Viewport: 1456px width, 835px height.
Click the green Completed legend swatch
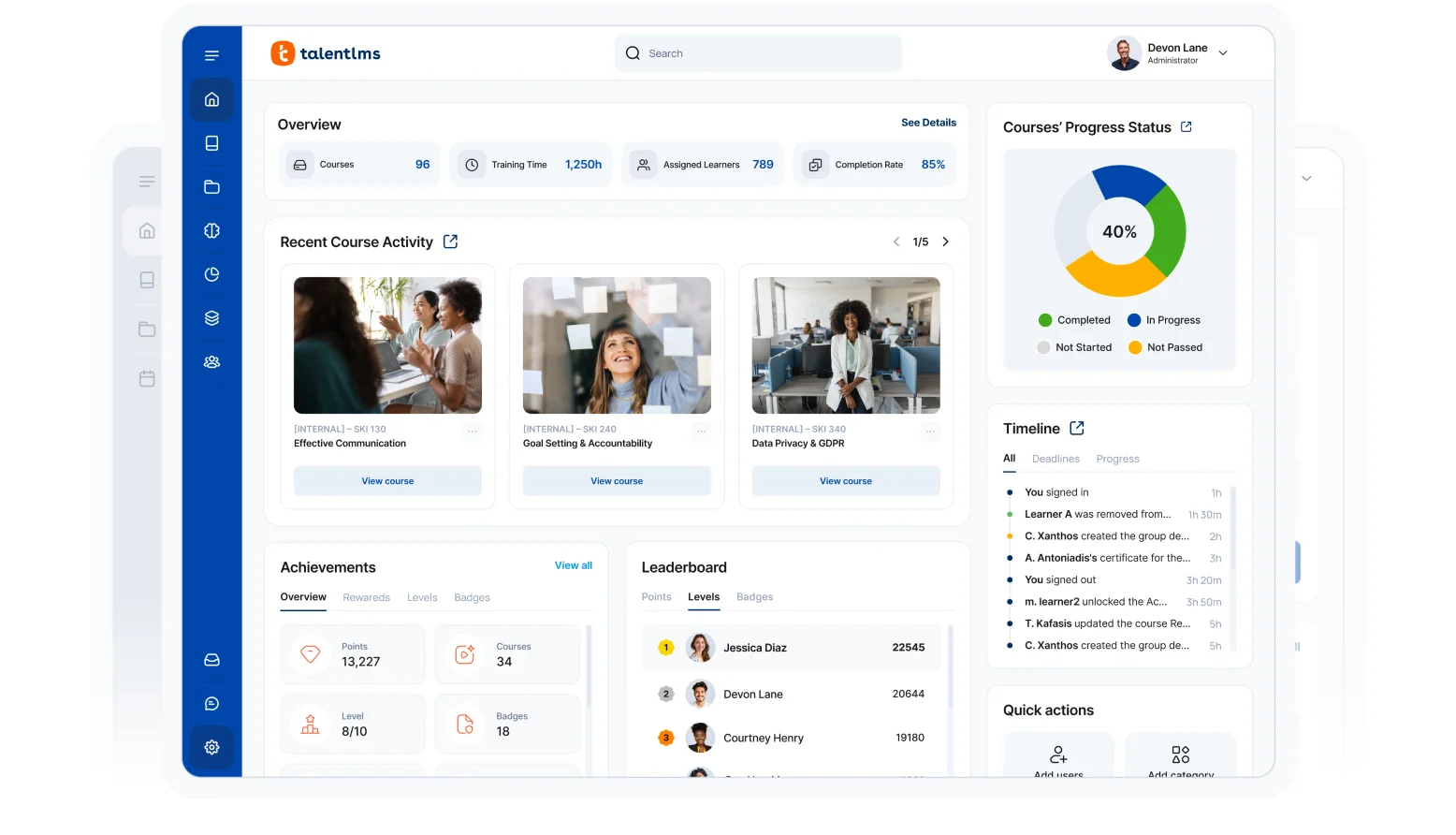(1045, 320)
